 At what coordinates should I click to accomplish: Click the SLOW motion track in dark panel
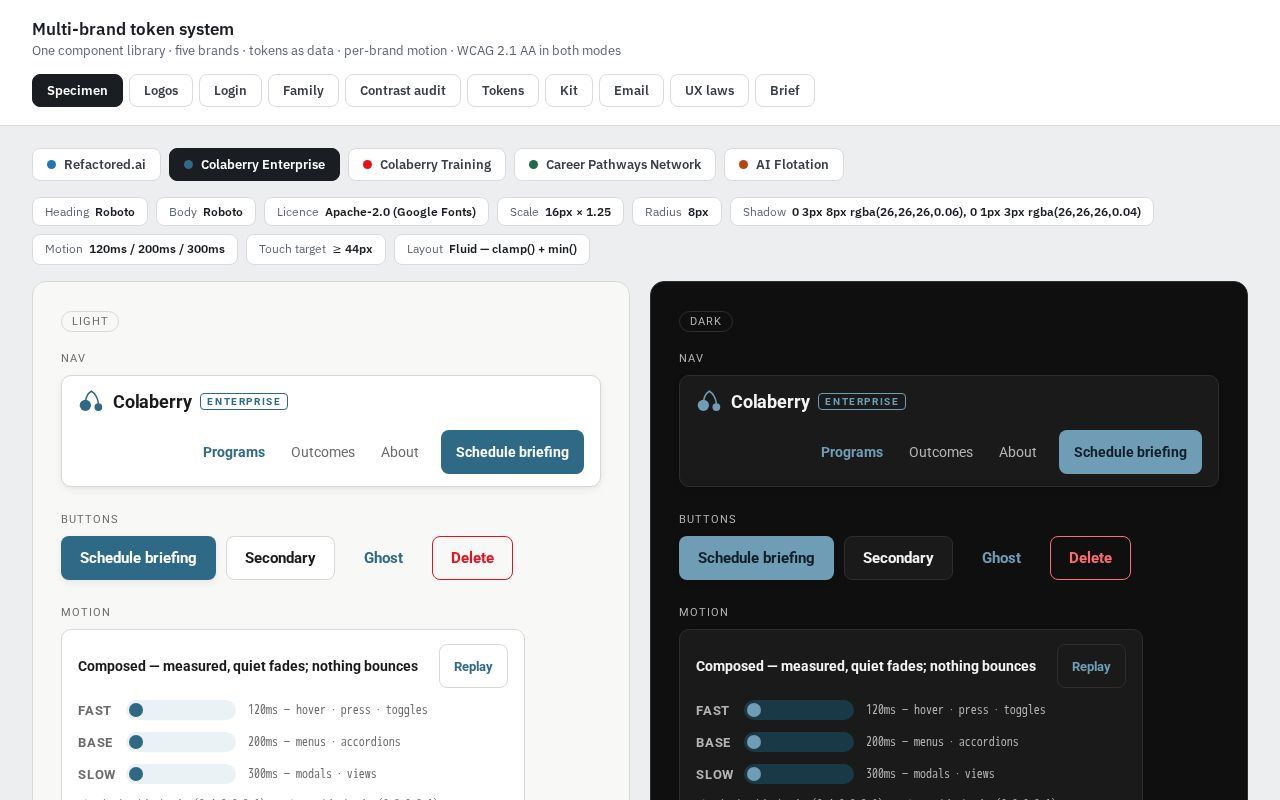click(799, 774)
